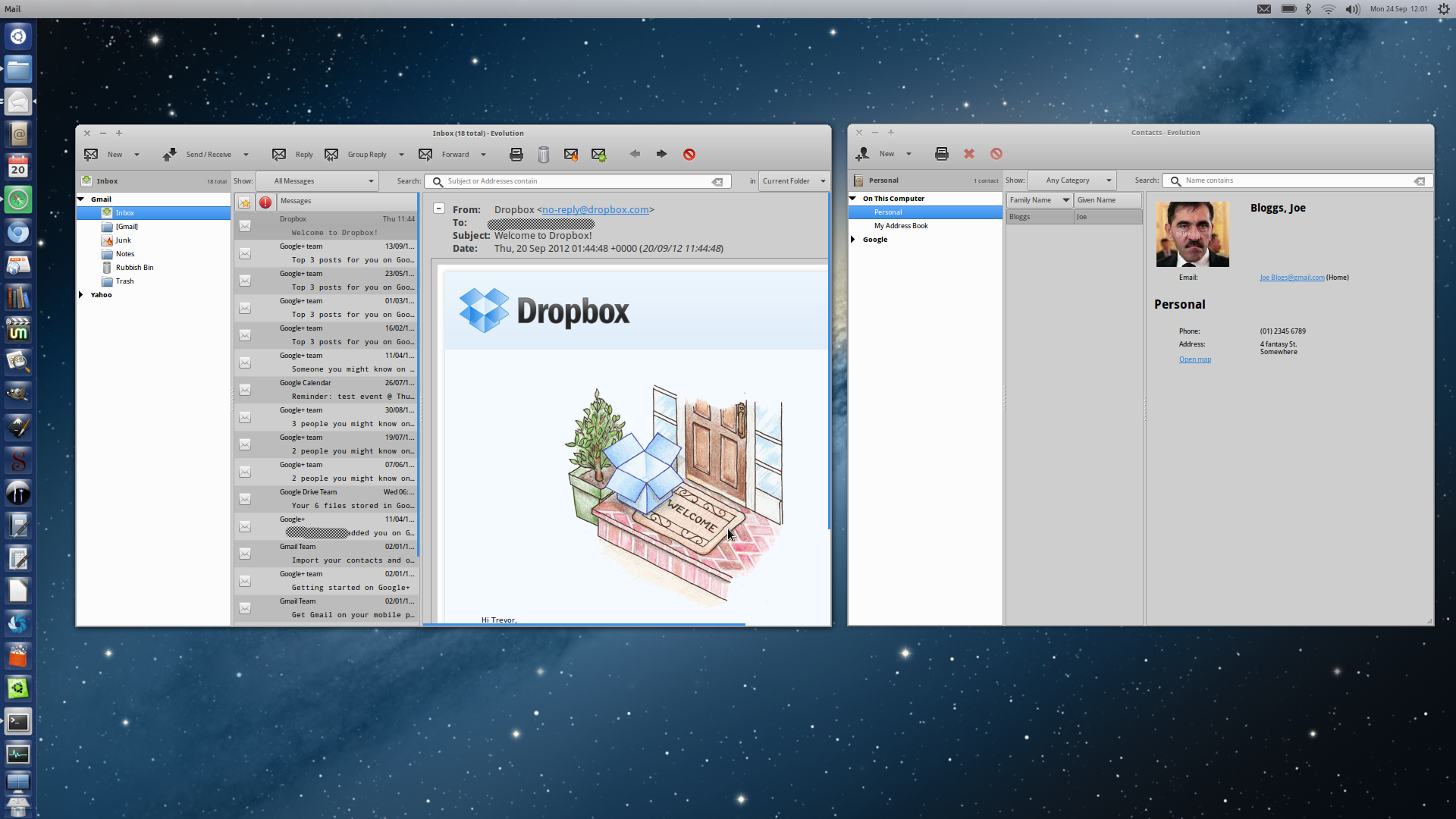Select the Google Drive Team message
The width and height of the screenshot is (1456, 819).
[326, 499]
